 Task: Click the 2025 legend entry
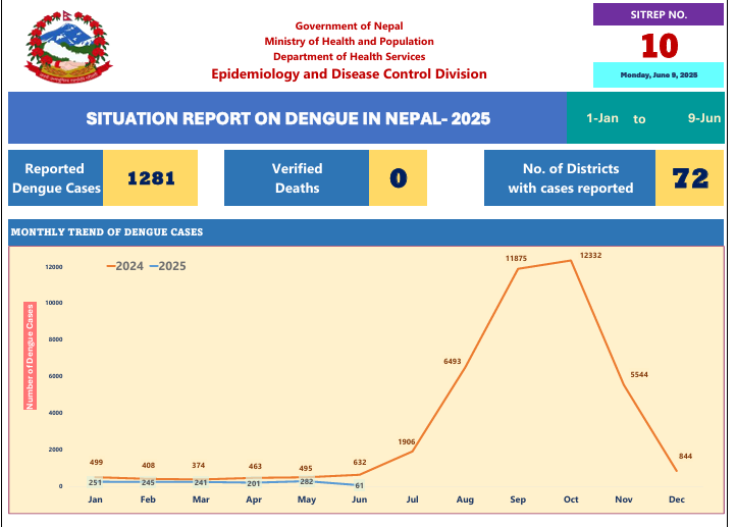[168, 266]
